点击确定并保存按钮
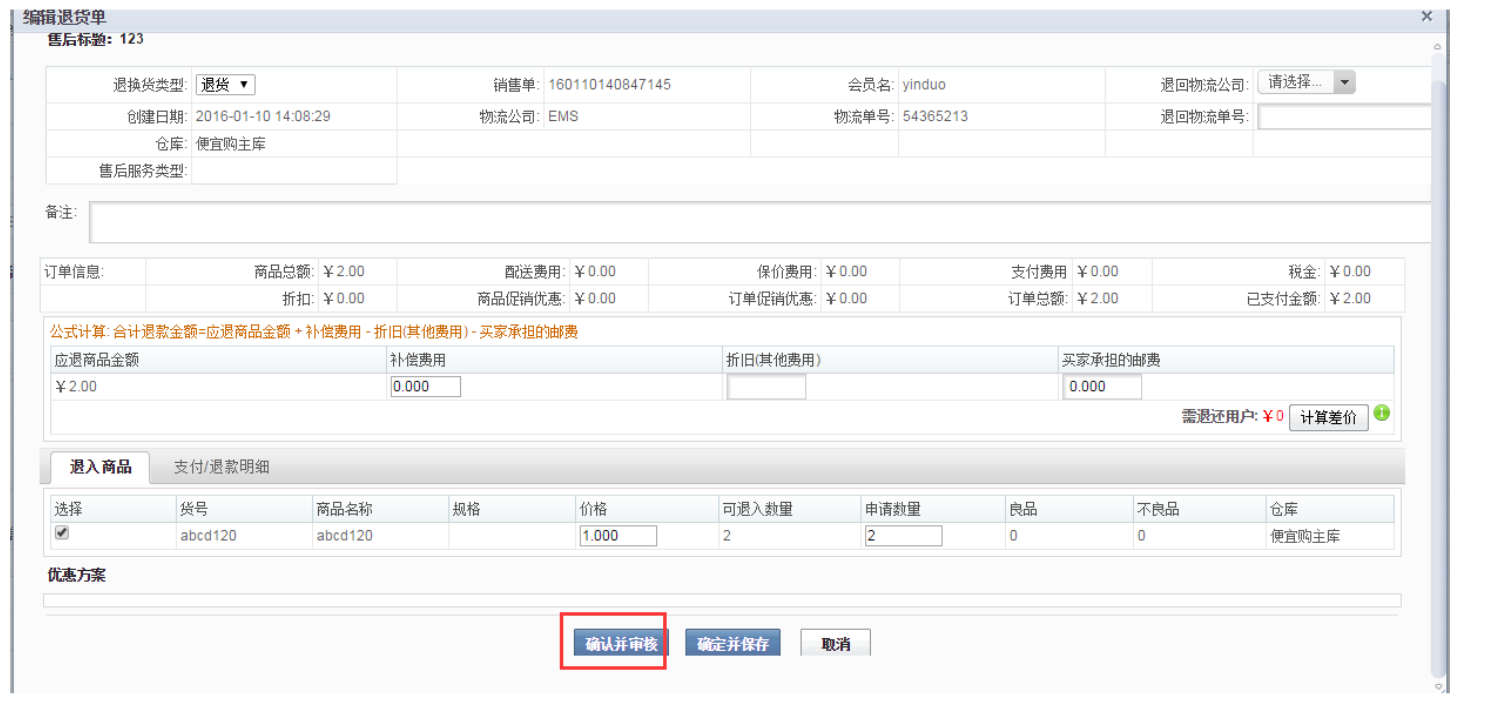 click(x=733, y=643)
